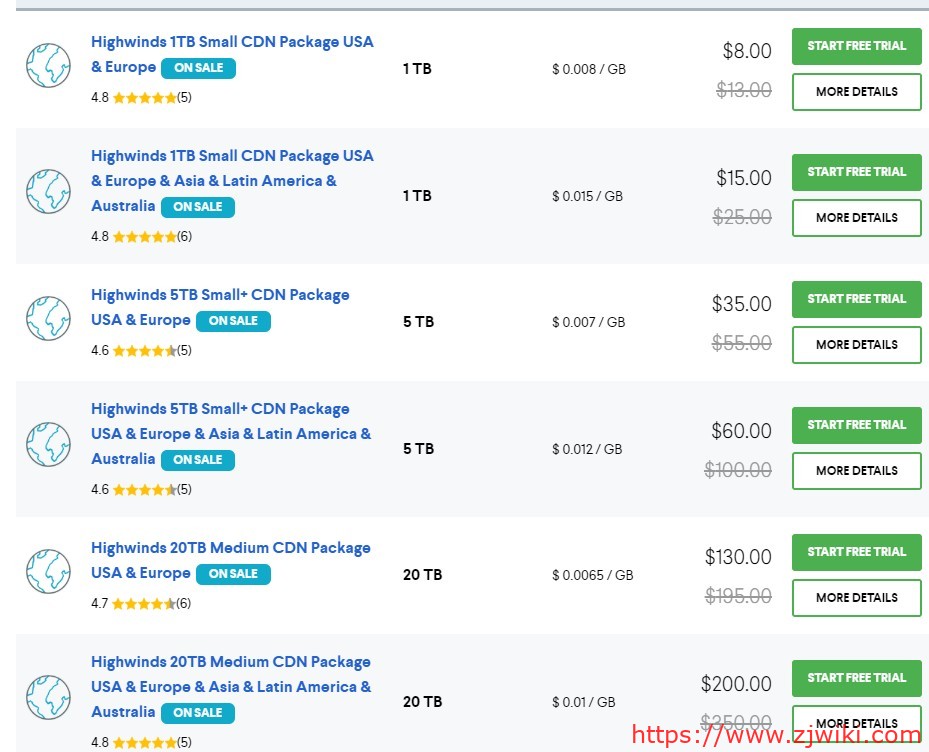Viewport: 929px width, 752px height.
Task: Click 4.7 star rating on 20TB Medium package
Action: pyautogui.click(x=144, y=604)
